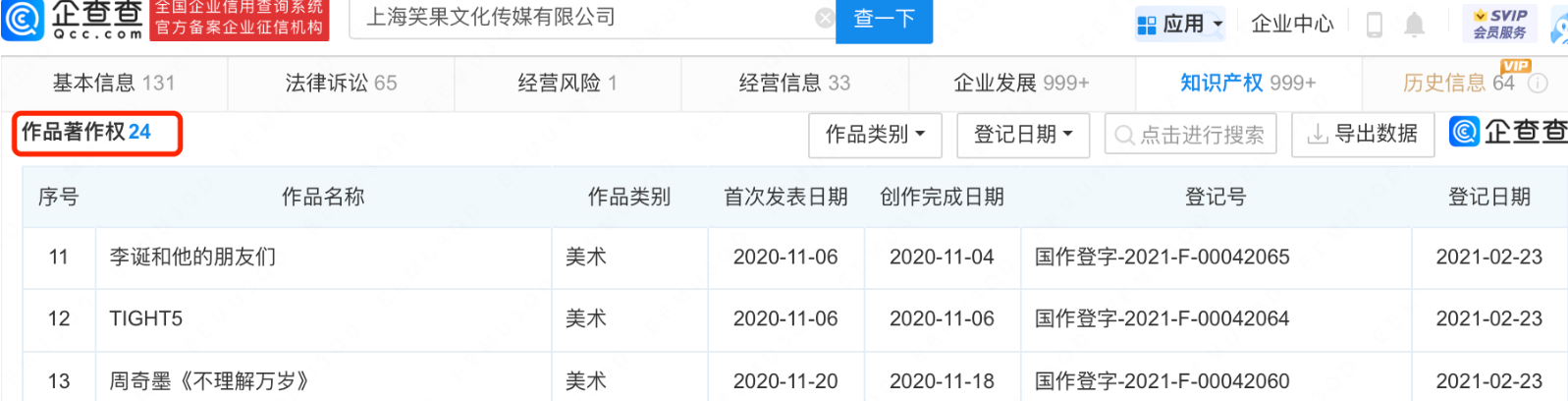This screenshot has height=401, width=1568.
Task: Clear the search box with the X icon
Action: point(825,19)
